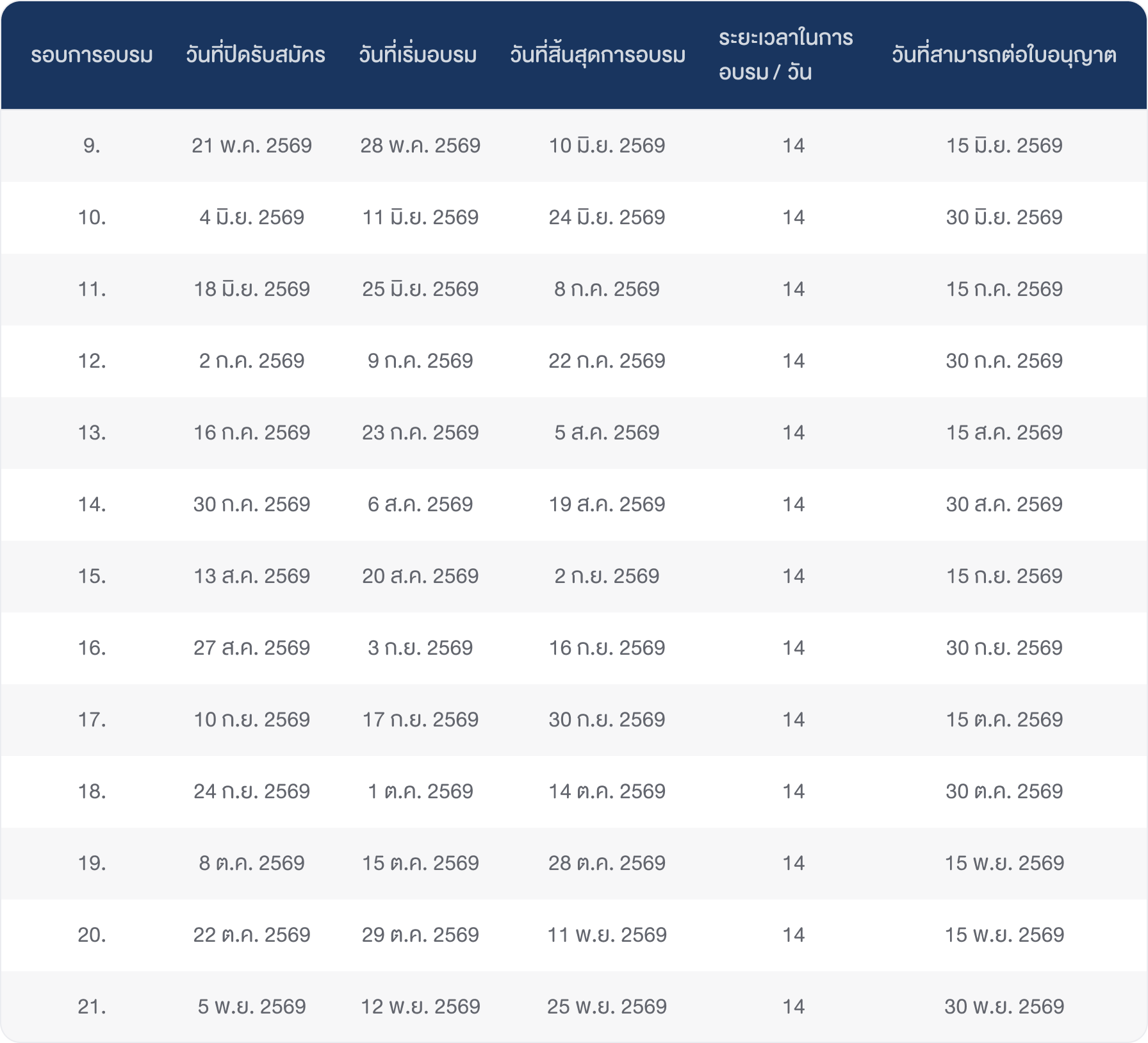The height and width of the screenshot is (1043, 1148).
Task: Click end date 11 พ.ย. 2569
Action: [x=607, y=935]
